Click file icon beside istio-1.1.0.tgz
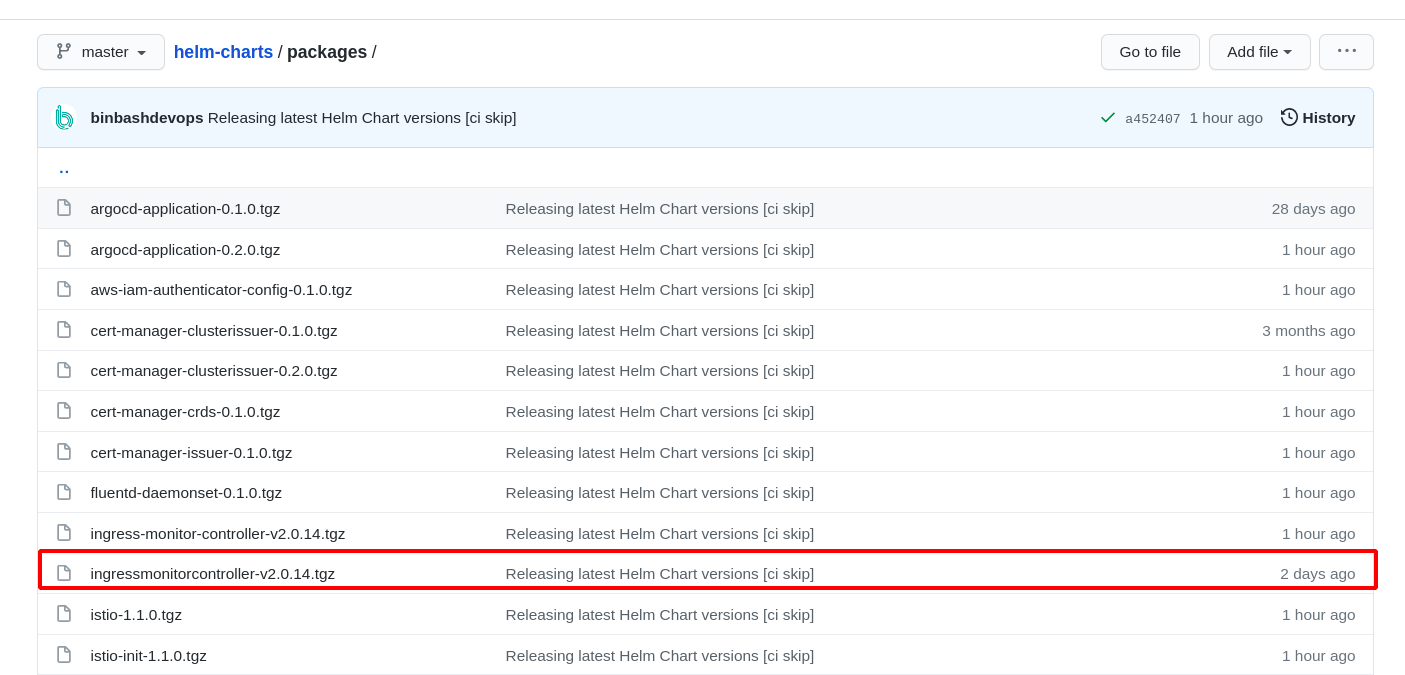 64,614
